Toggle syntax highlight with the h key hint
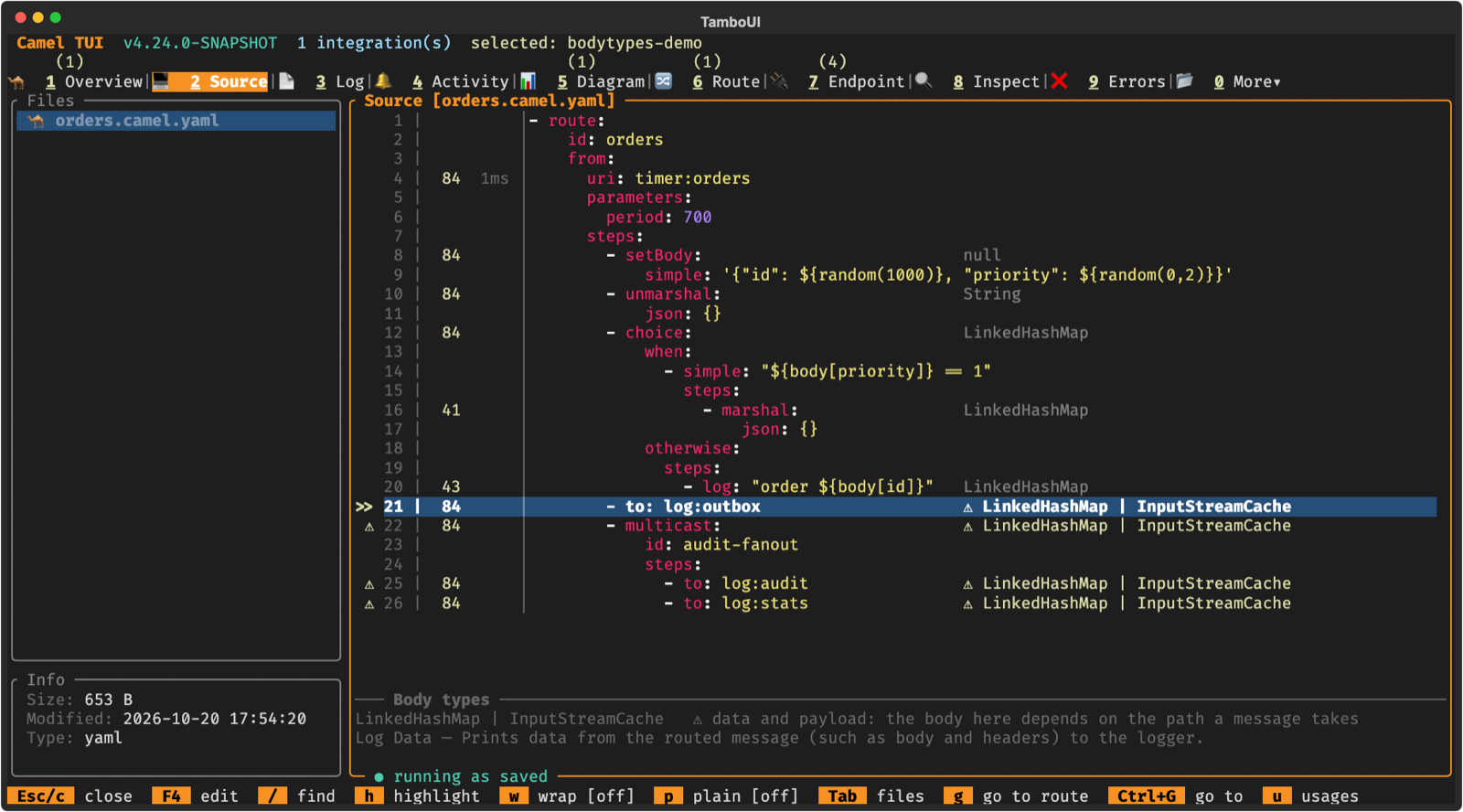Viewport: 1463px width, 812px height. pyautogui.click(x=418, y=796)
